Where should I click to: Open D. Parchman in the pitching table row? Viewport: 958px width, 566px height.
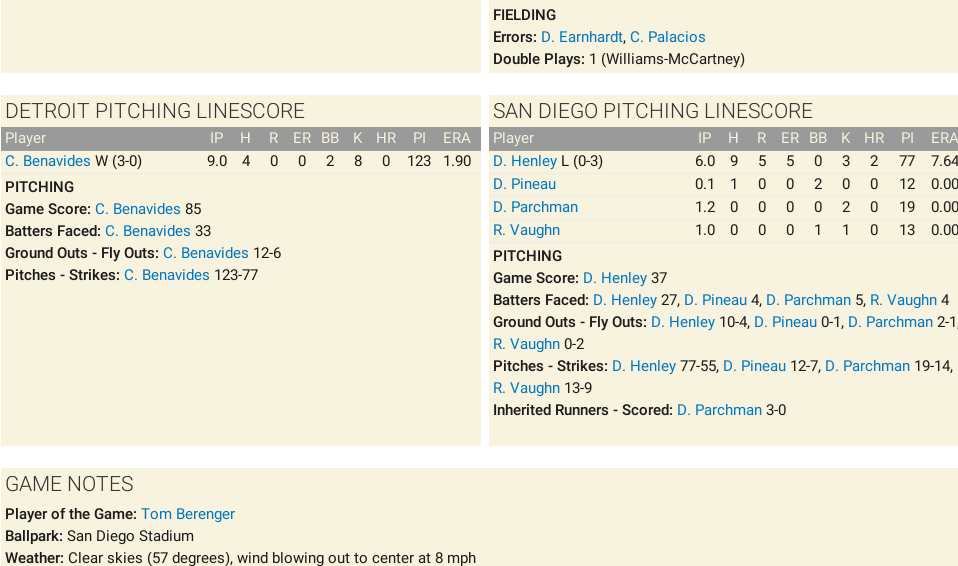535,207
